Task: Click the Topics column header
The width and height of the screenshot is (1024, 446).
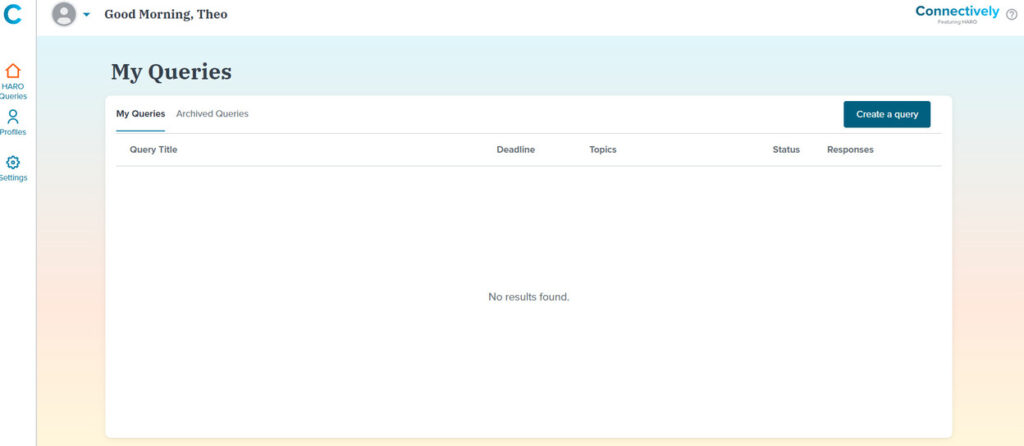Action: (603, 150)
